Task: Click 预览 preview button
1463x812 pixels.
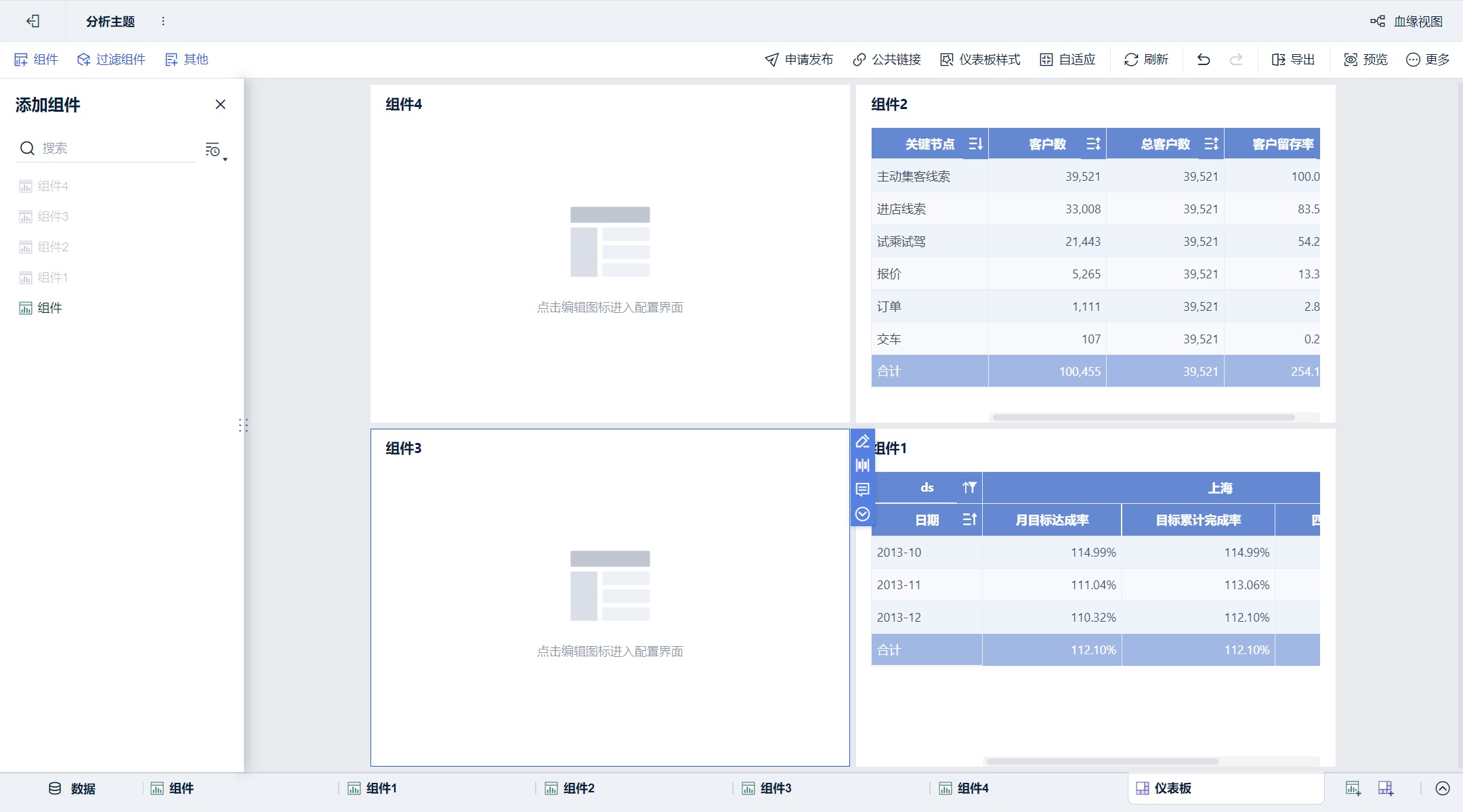Action: point(1365,60)
